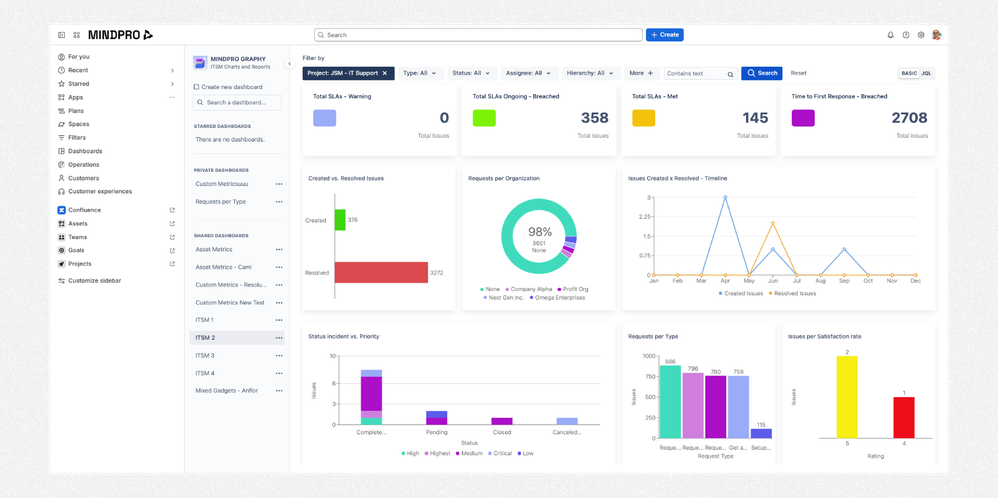The width and height of the screenshot is (998, 498).
Task: Toggle the Medium priority legend entry
Action: pyautogui.click(x=469, y=453)
